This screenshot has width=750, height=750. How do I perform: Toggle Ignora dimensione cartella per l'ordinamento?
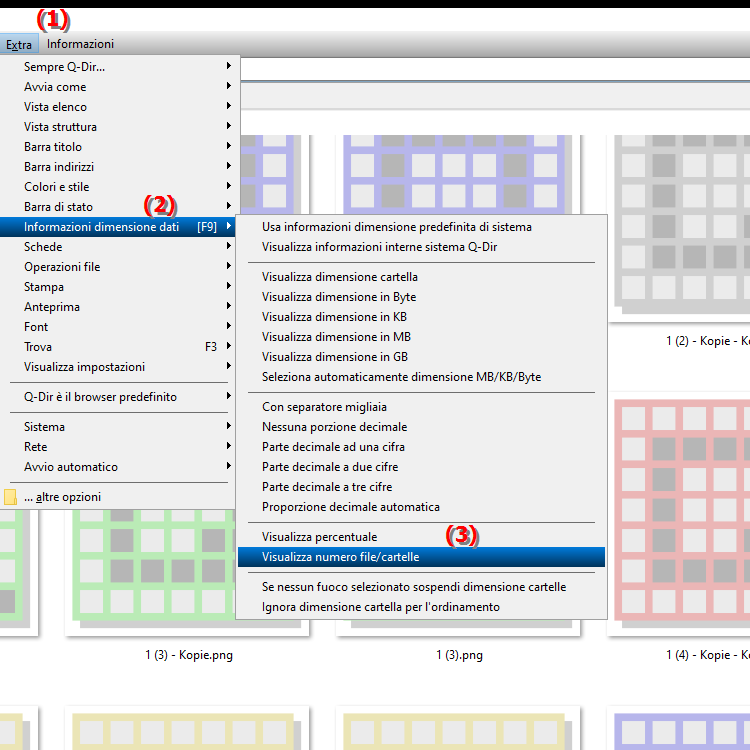point(380,607)
